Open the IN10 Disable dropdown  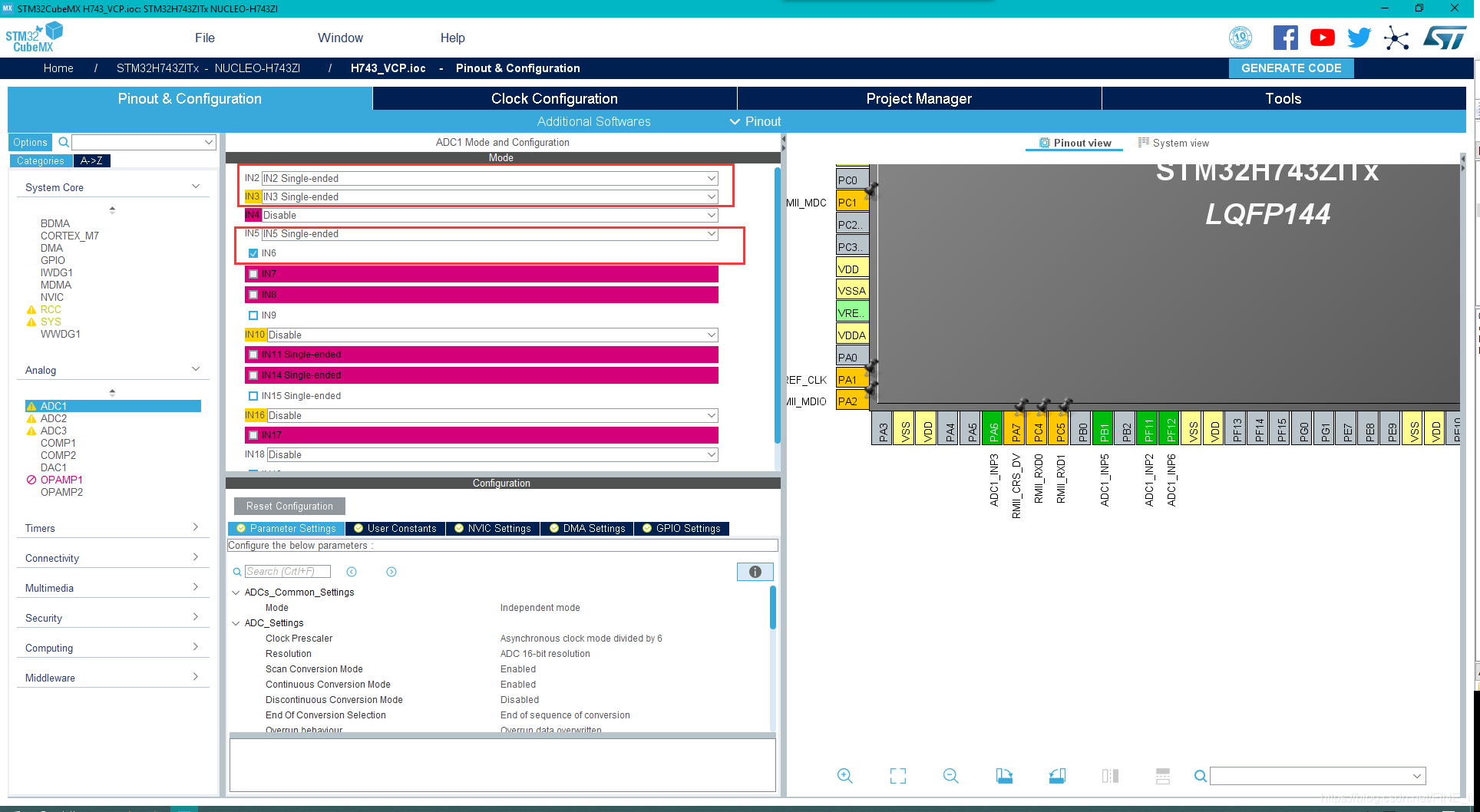click(492, 335)
